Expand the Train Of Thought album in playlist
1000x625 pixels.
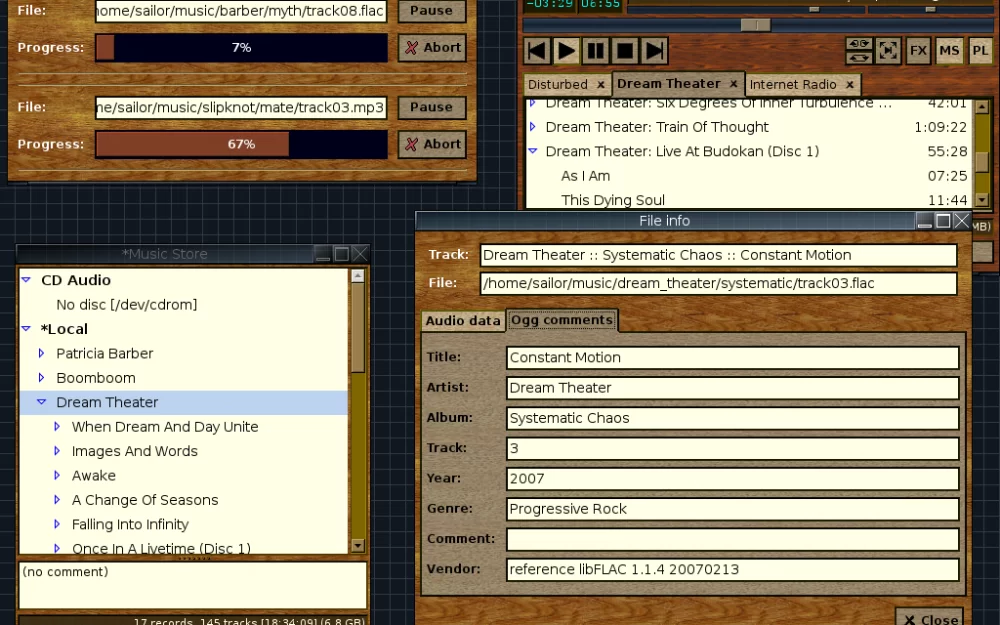click(x=532, y=127)
